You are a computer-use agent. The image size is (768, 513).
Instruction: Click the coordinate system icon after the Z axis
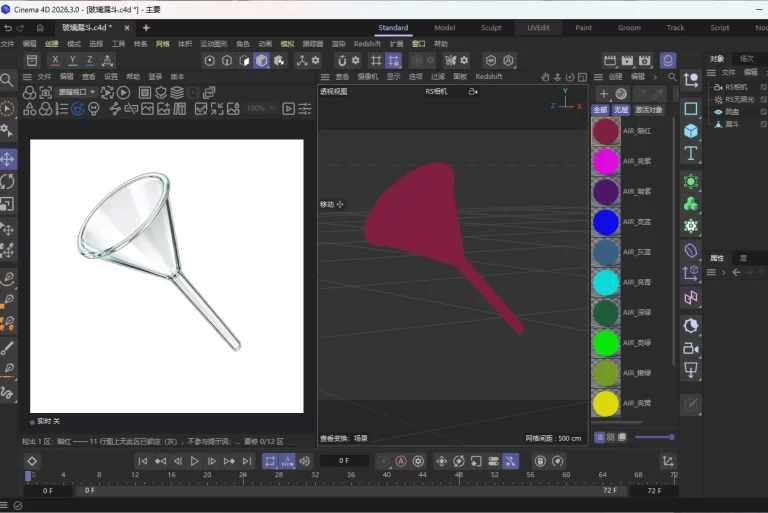click(x=107, y=60)
